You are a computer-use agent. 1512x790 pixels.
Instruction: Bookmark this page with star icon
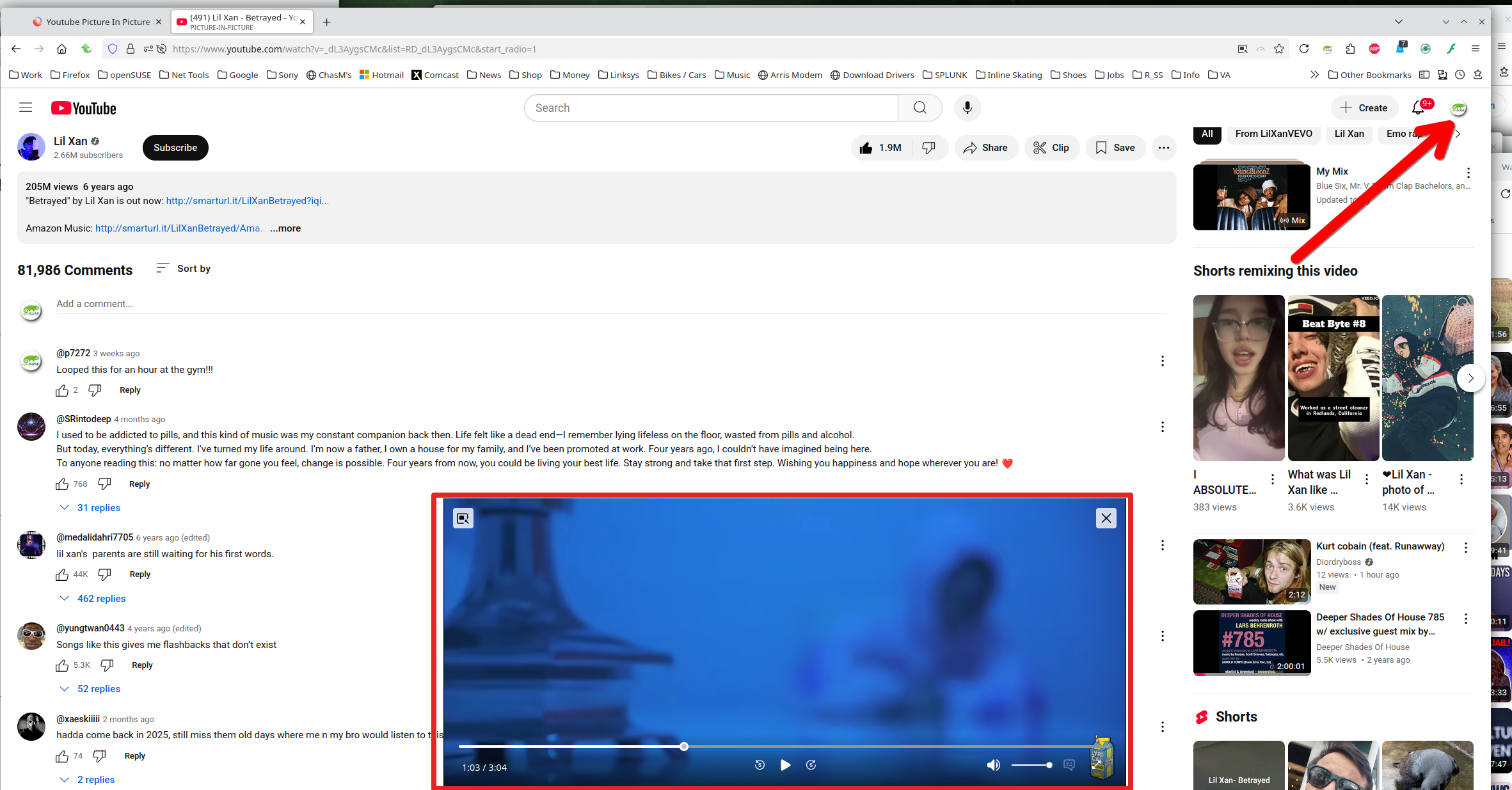pyautogui.click(x=1279, y=49)
